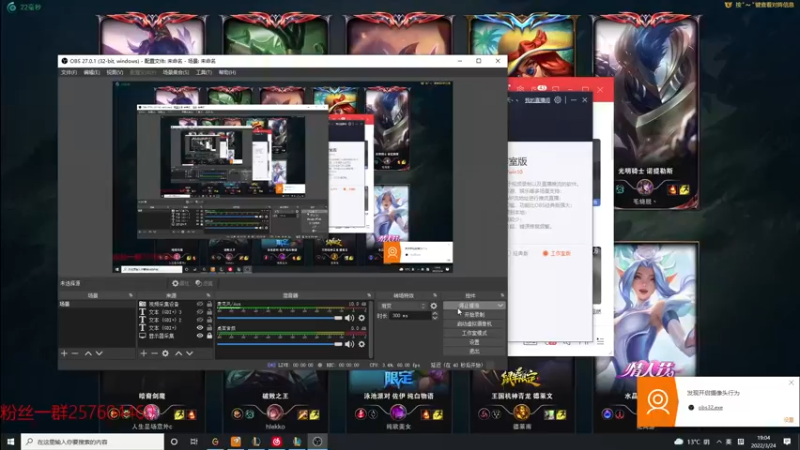Open source properties gear in the sources toolbar
The image size is (800, 450).
pos(165,353)
